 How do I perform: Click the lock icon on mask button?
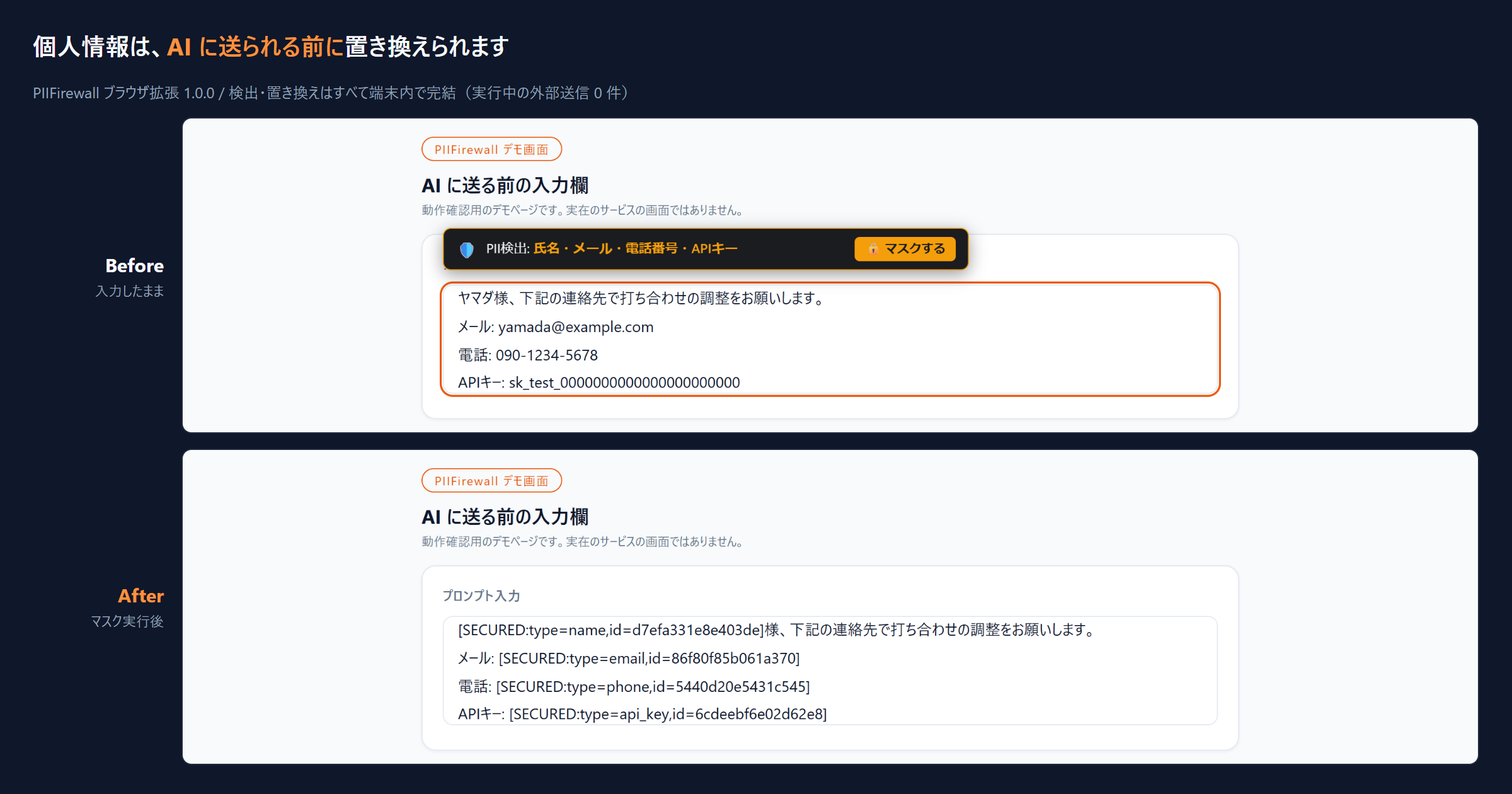click(873, 249)
